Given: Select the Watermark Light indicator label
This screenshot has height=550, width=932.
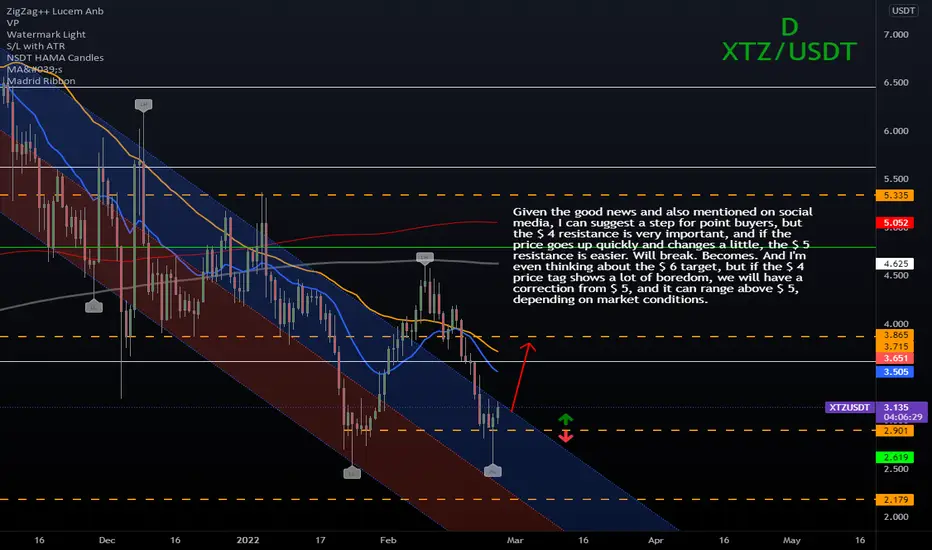Looking at the screenshot, I should [46, 34].
